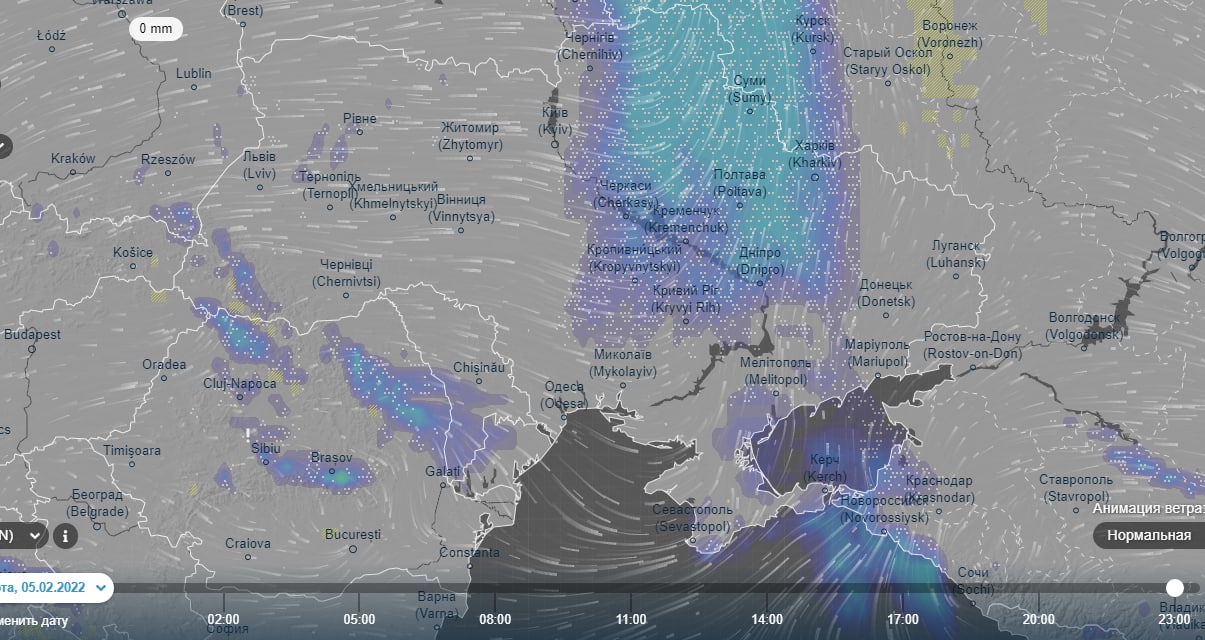
Task: Open the Нормальная wind animation dropdown
Action: pos(1148,535)
